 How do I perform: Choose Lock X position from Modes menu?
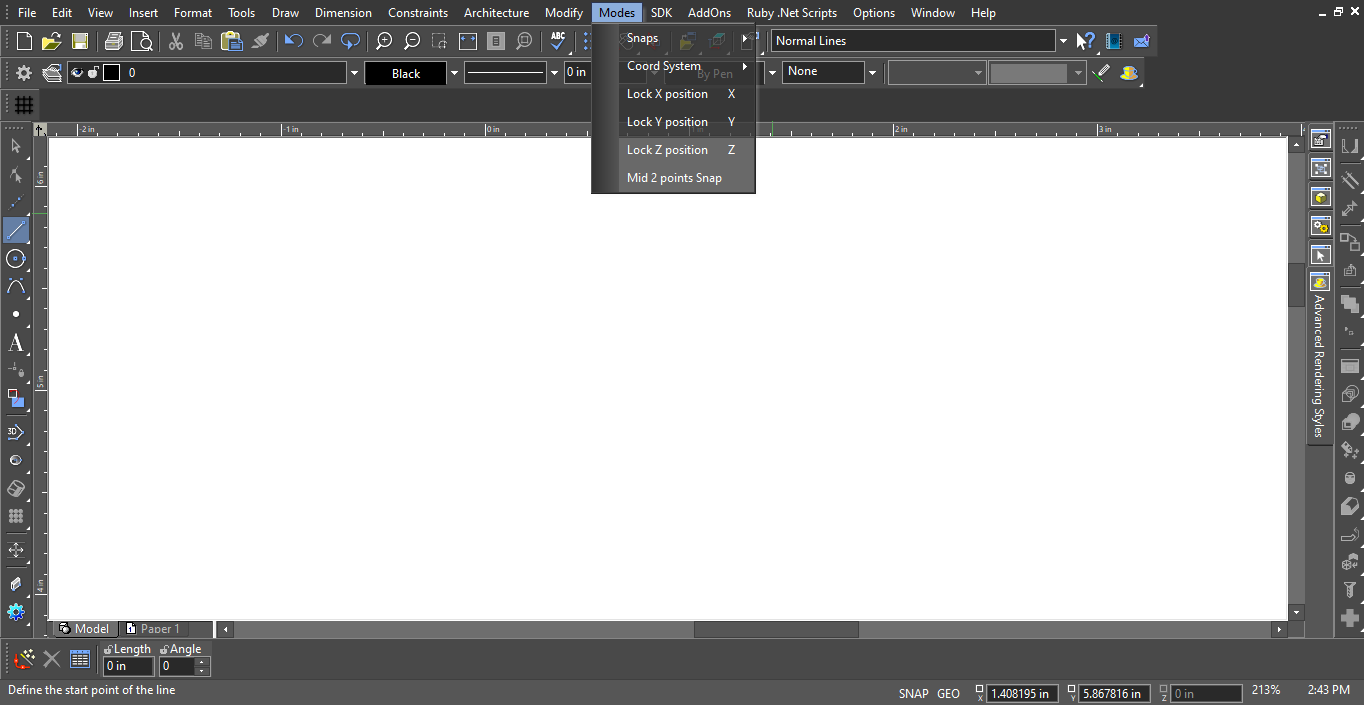click(667, 94)
